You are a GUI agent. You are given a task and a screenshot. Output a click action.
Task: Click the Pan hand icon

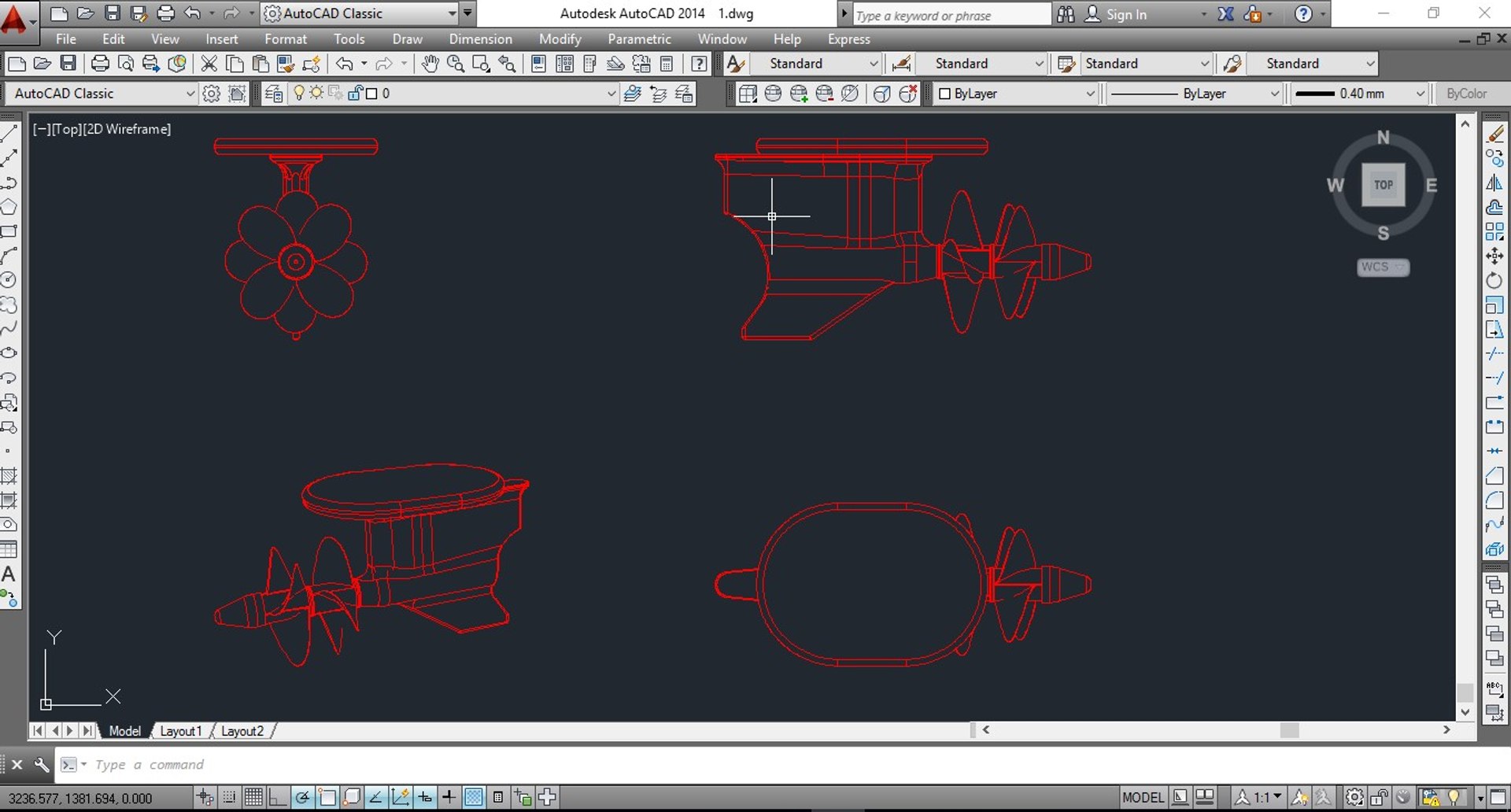(x=430, y=64)
